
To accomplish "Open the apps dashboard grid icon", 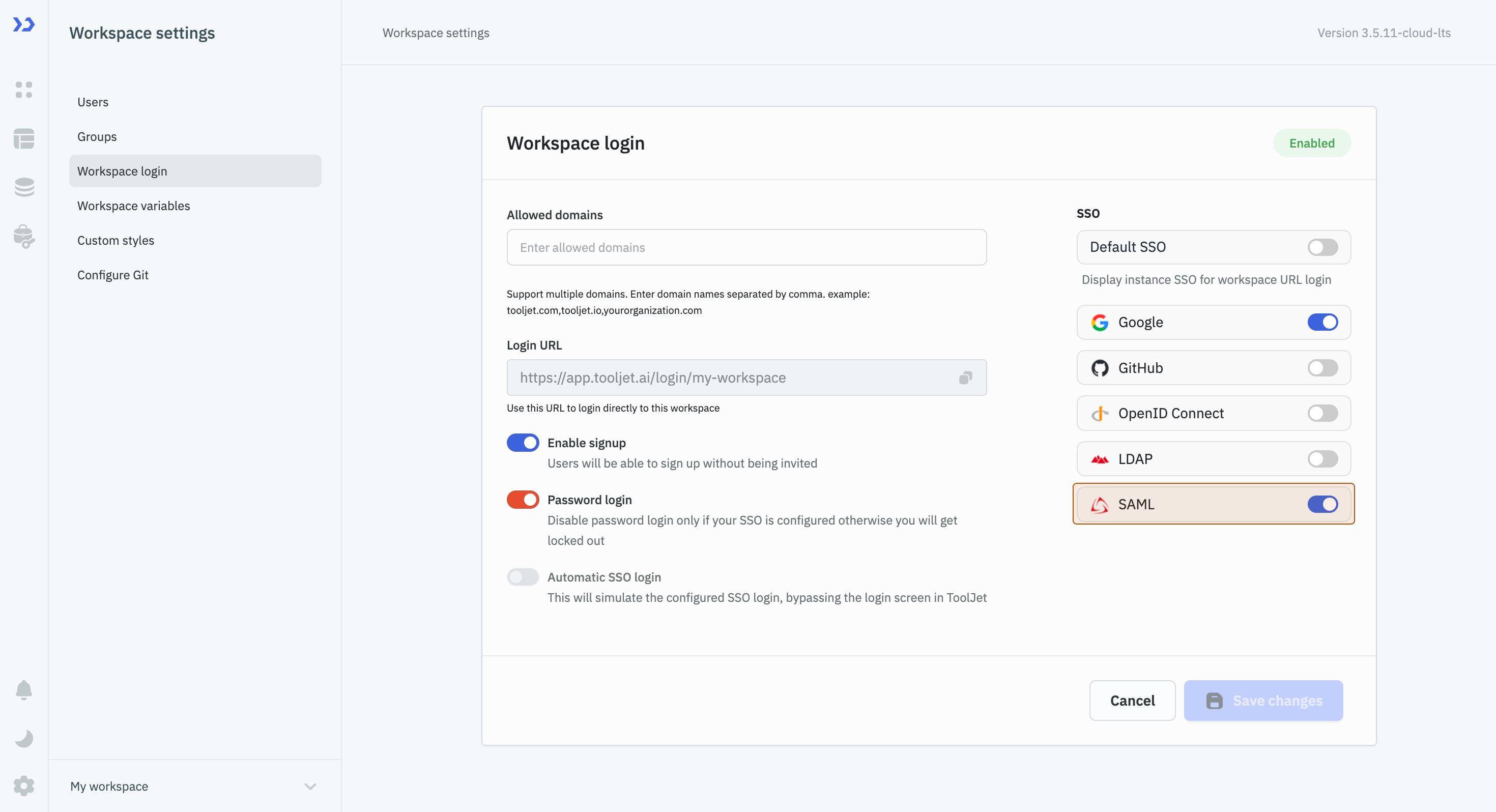I will pos(24,90).
